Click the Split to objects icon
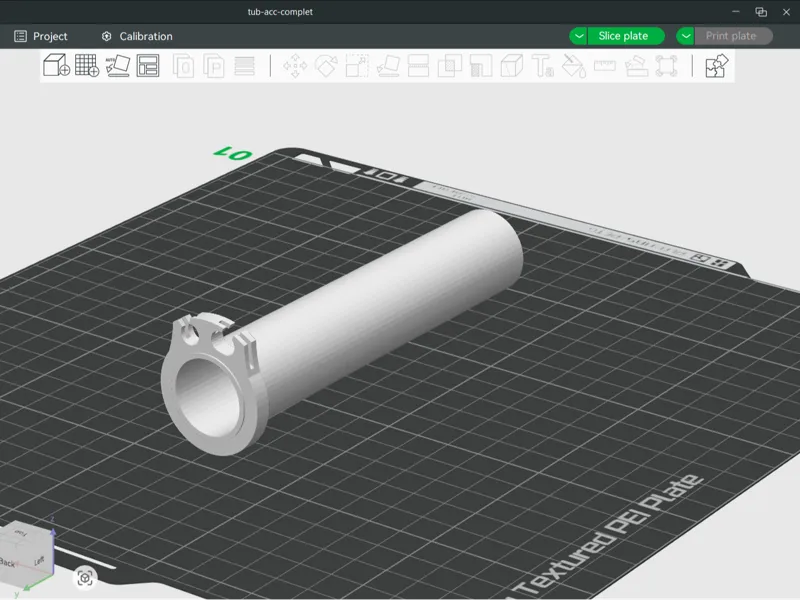This screenshot has height=600, width=800. coord(184,66)
